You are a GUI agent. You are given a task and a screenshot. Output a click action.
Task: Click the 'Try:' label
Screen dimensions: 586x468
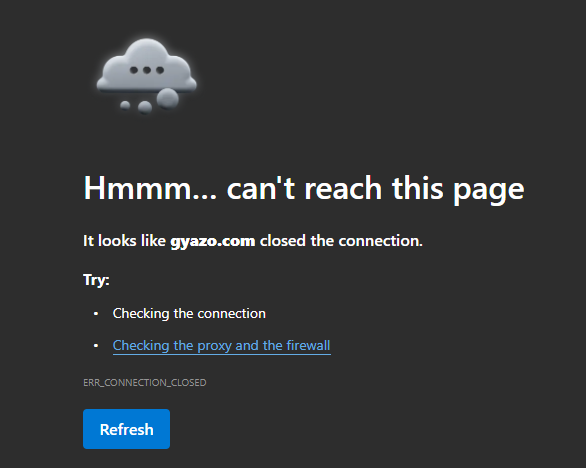point(96,280)
